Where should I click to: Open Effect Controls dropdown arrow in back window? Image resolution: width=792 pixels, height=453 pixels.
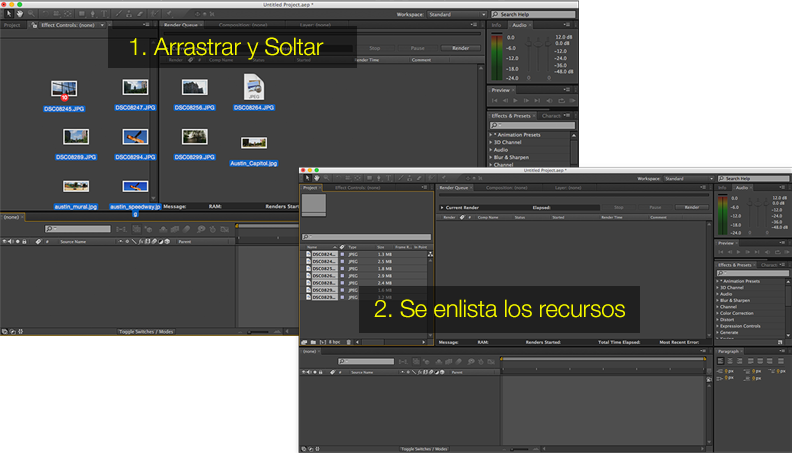[102, 25]
